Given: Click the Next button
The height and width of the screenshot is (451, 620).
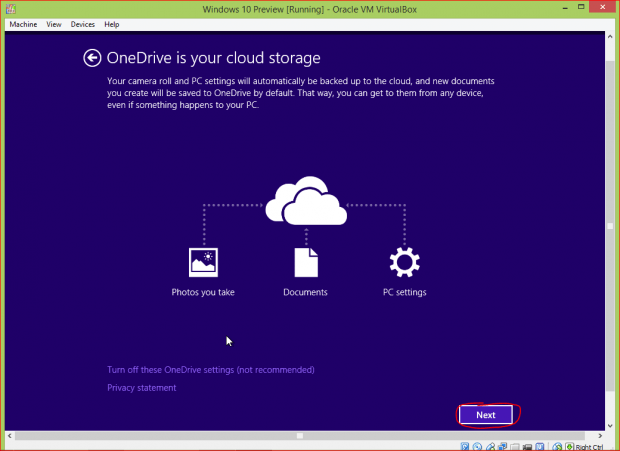Looking at the screenshot, I should [x=486, y=415].
